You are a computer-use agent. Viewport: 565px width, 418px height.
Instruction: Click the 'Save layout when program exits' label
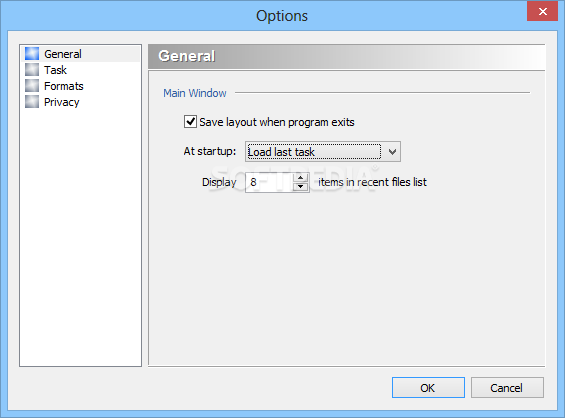pos(277,122)
